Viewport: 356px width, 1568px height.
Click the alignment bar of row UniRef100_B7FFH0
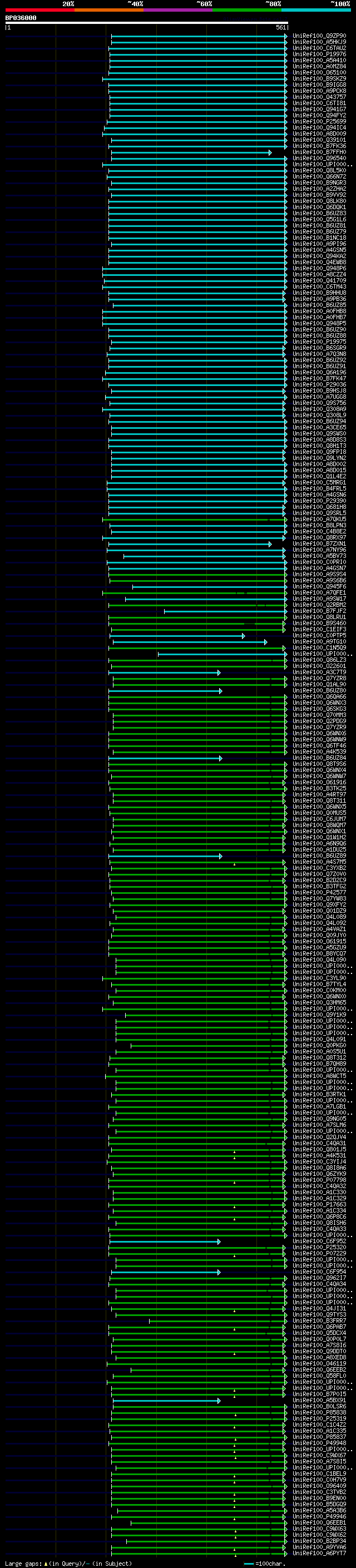click(x=192, y=152)
